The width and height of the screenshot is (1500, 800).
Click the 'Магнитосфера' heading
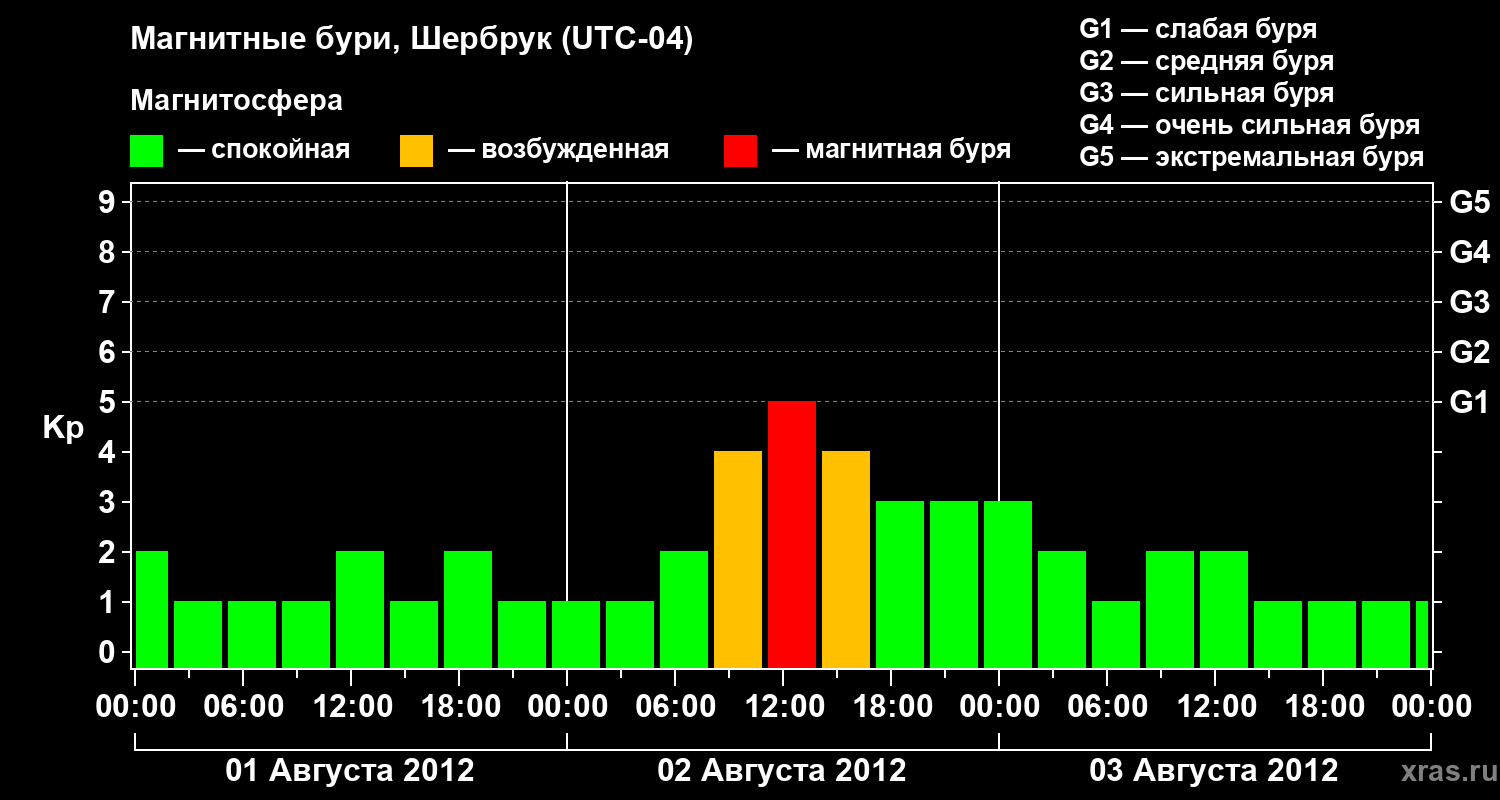point(237,101)
